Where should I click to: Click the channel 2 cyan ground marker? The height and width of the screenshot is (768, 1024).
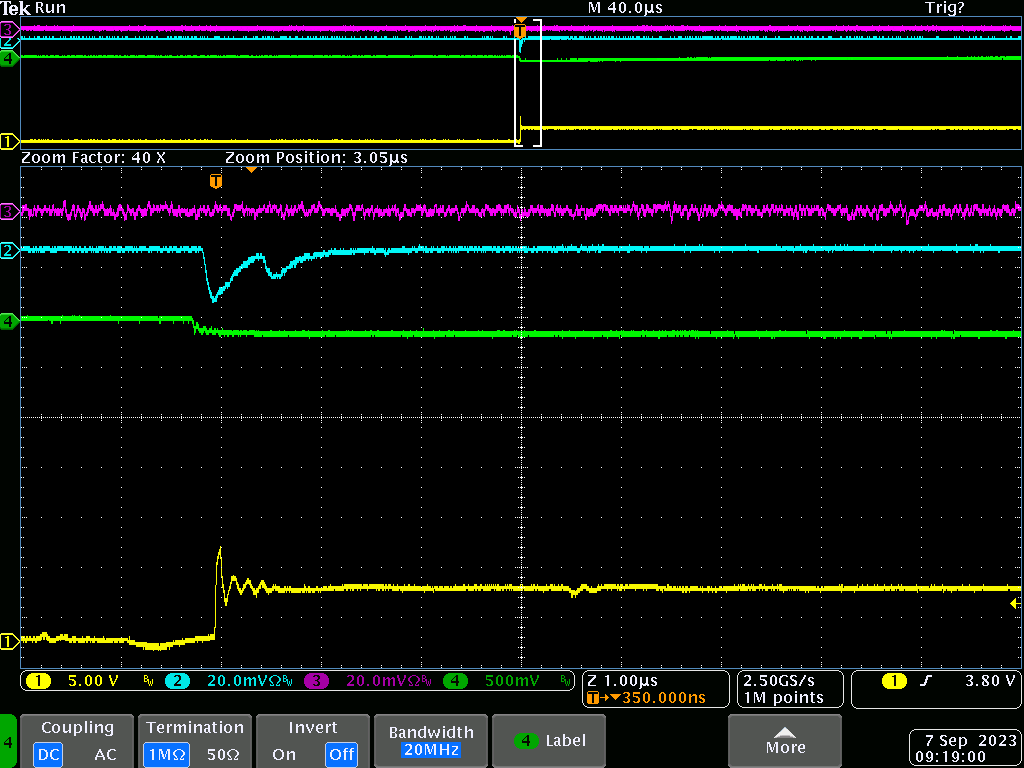(9, 250)
